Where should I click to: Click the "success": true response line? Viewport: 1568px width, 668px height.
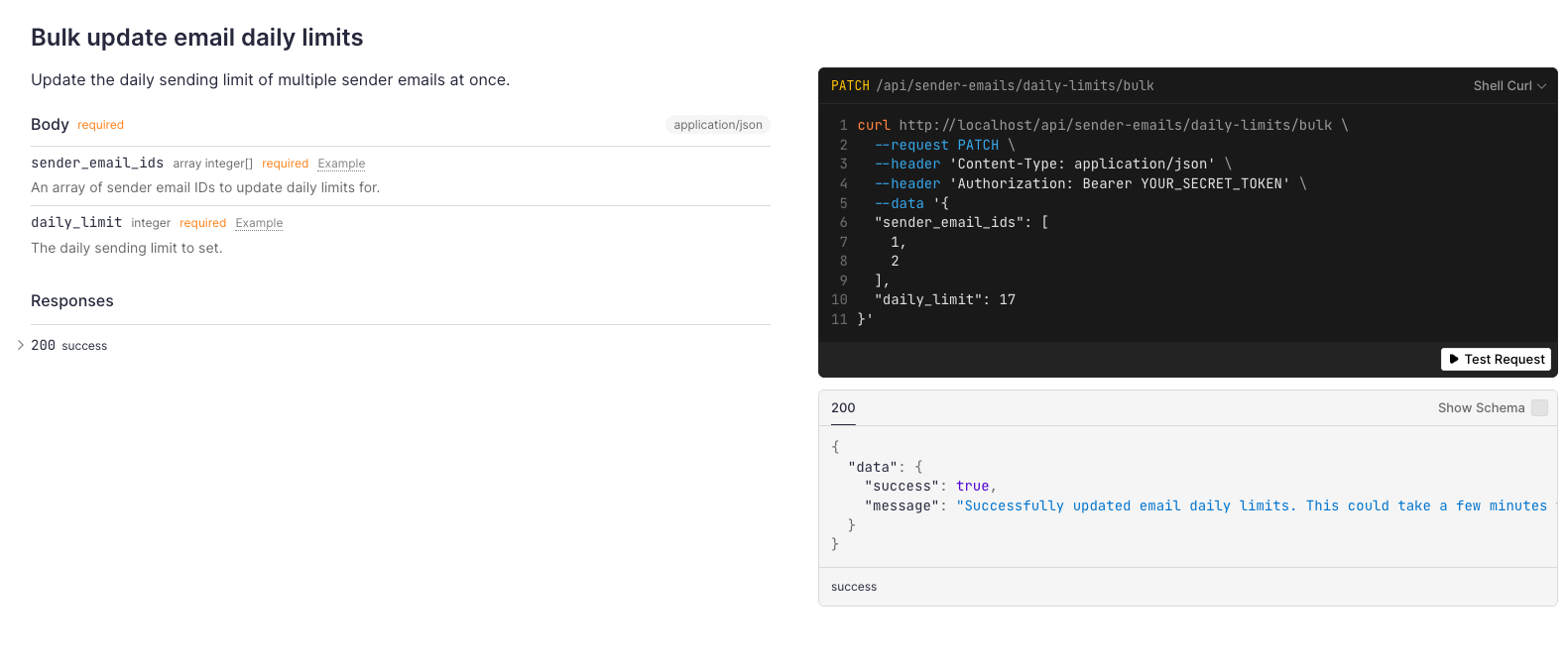tap(930, 486)
